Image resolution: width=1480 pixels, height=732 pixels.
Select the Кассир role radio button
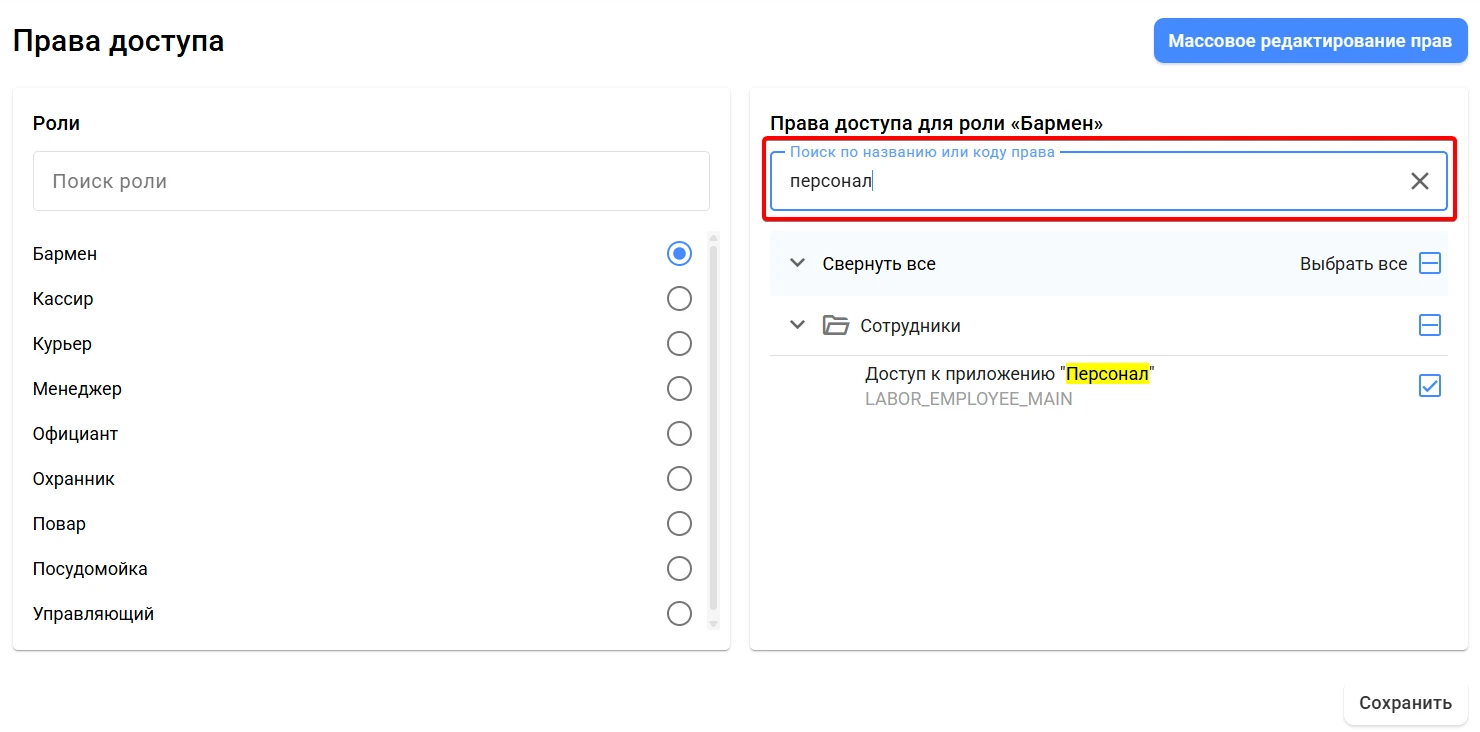679,299
